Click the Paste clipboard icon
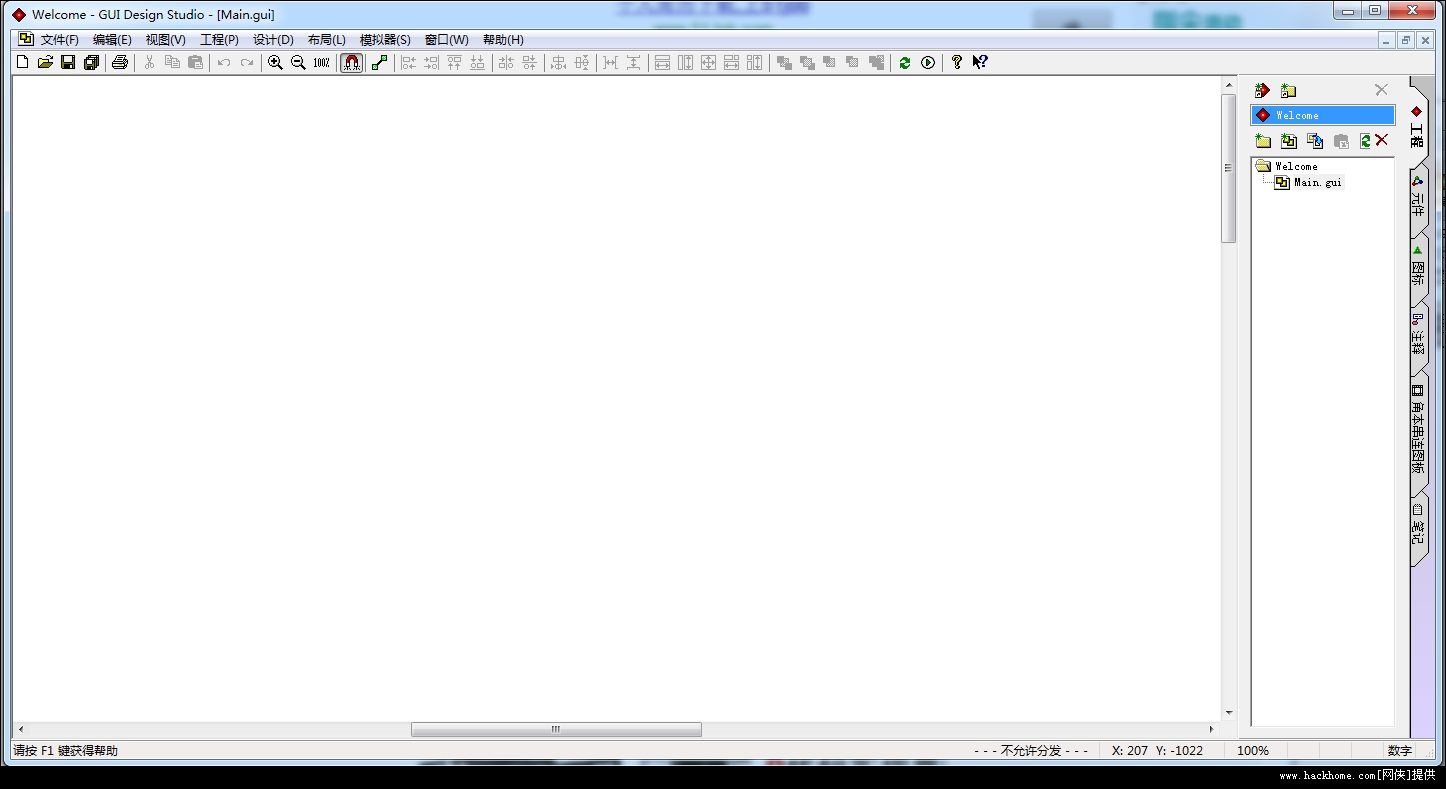 pyautogui.click(x=195, y=62)
